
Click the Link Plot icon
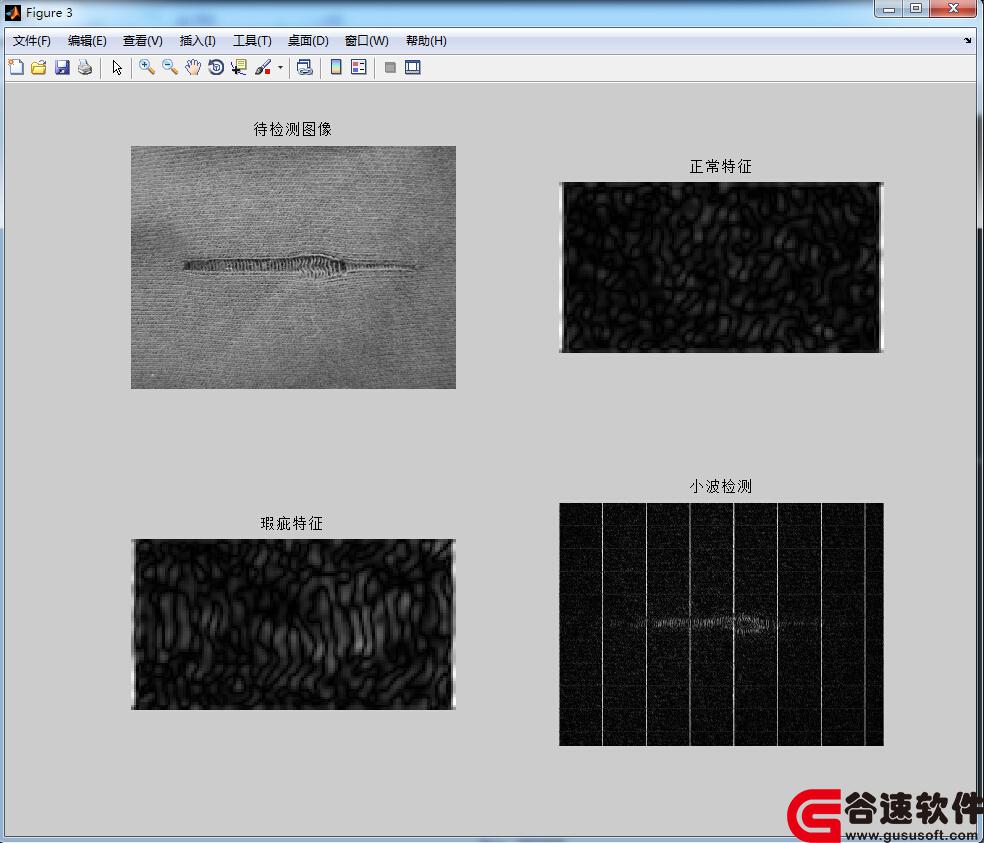304,67
